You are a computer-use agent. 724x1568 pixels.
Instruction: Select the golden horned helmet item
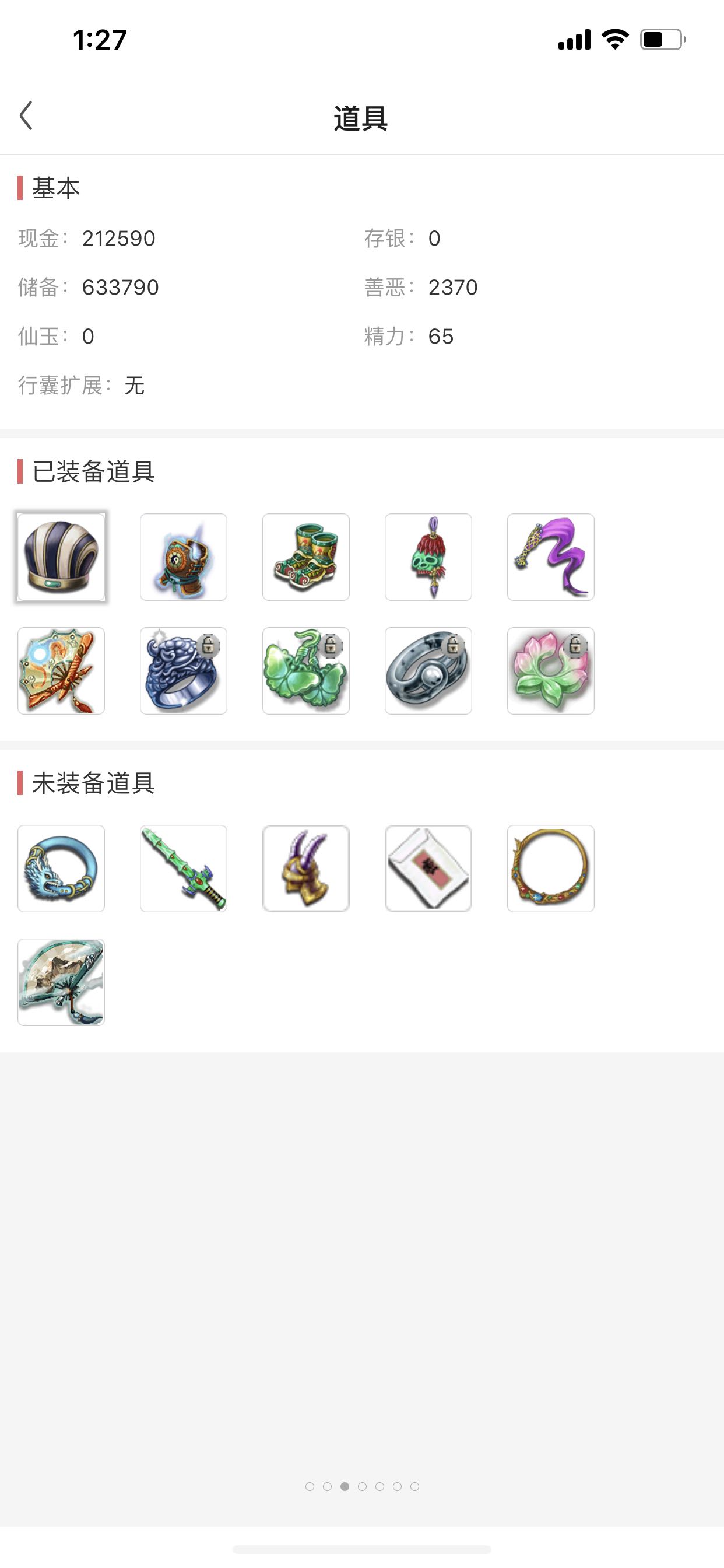306,869
